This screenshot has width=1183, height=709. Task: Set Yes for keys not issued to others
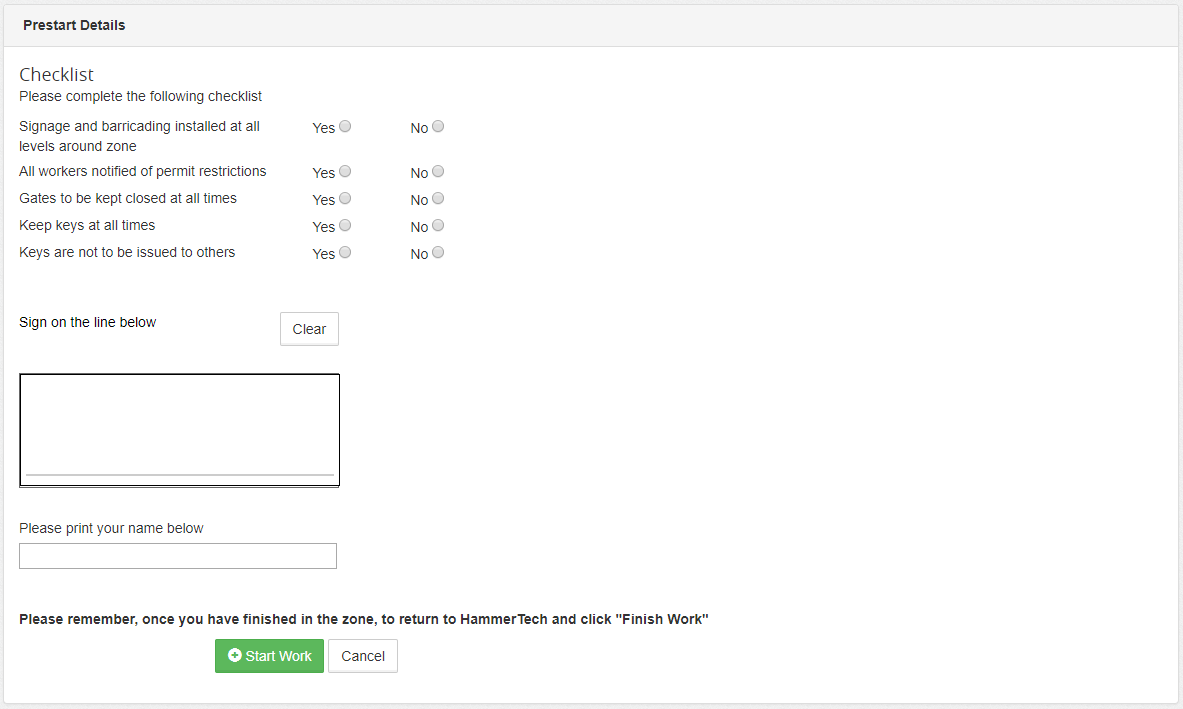click(x=345, y=253)
